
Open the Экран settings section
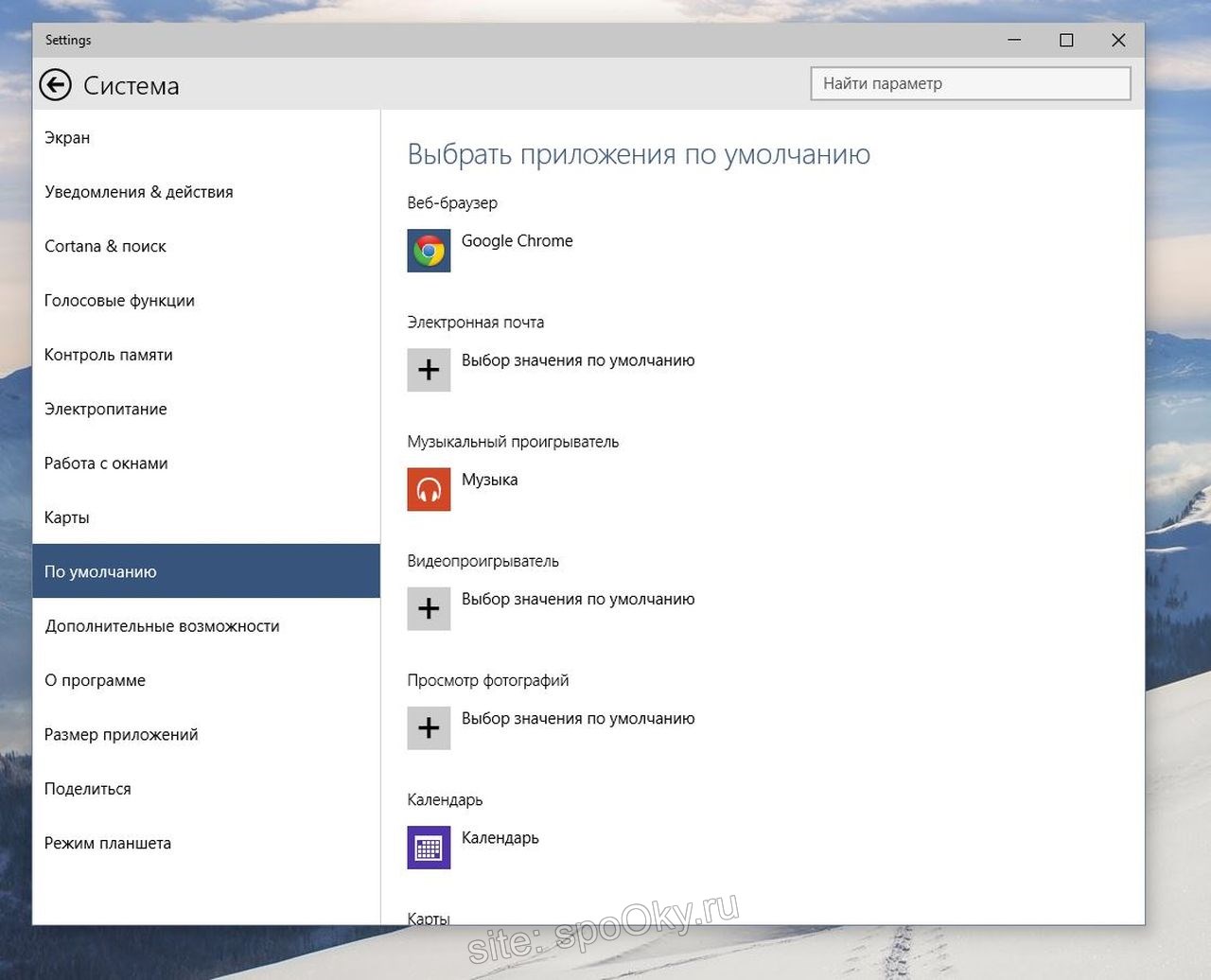point(67,138)
